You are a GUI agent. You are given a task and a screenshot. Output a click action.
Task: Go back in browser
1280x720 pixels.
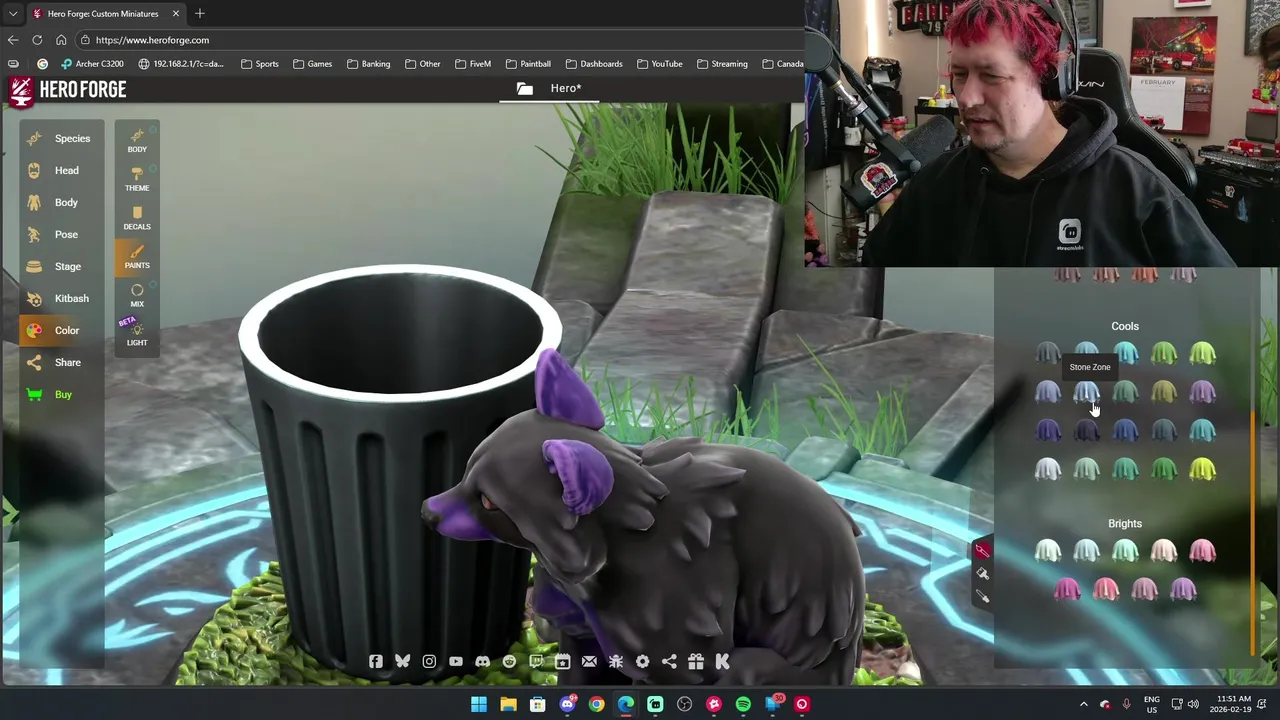[x=13, y=40]
